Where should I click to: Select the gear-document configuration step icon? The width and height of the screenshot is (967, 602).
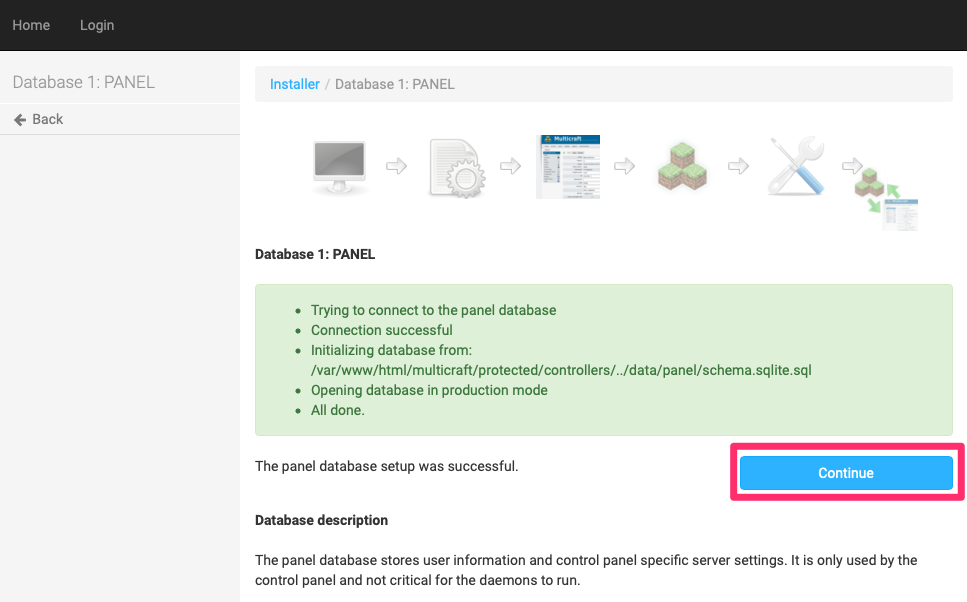456,165
